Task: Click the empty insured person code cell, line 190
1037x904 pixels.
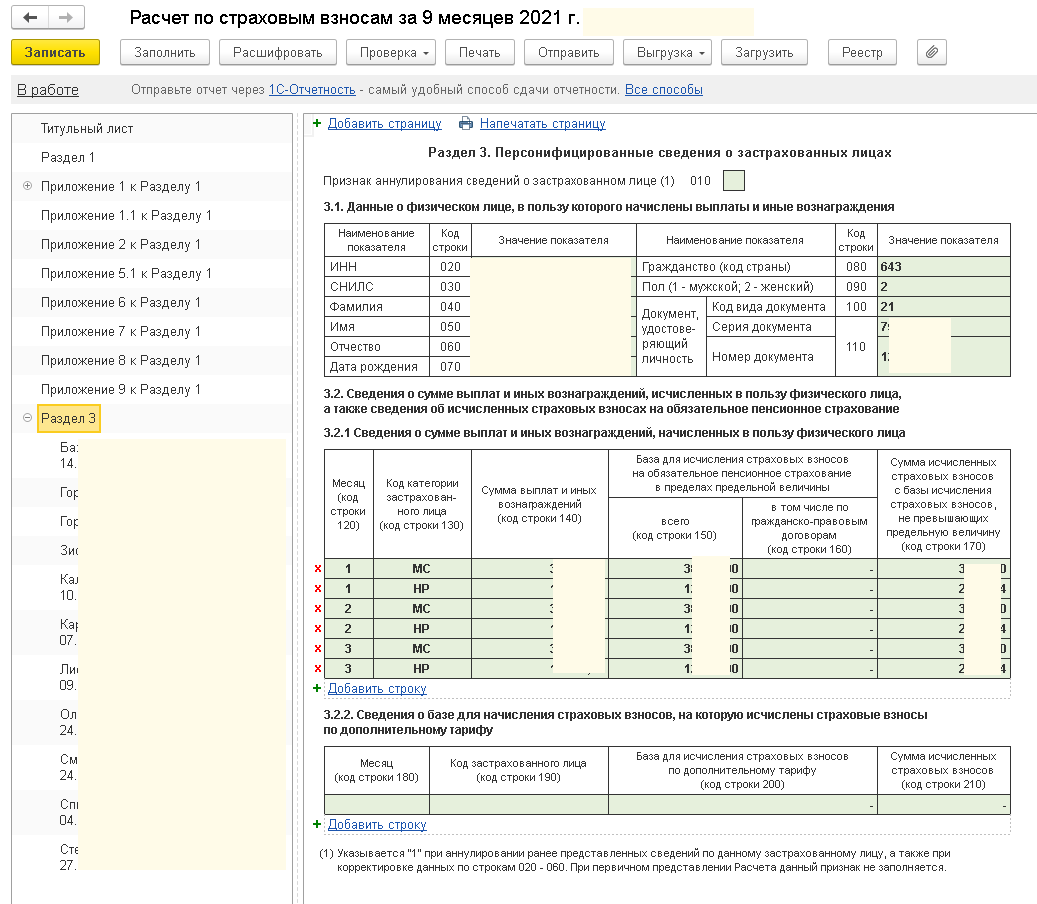Action: (x=518, y=804)
